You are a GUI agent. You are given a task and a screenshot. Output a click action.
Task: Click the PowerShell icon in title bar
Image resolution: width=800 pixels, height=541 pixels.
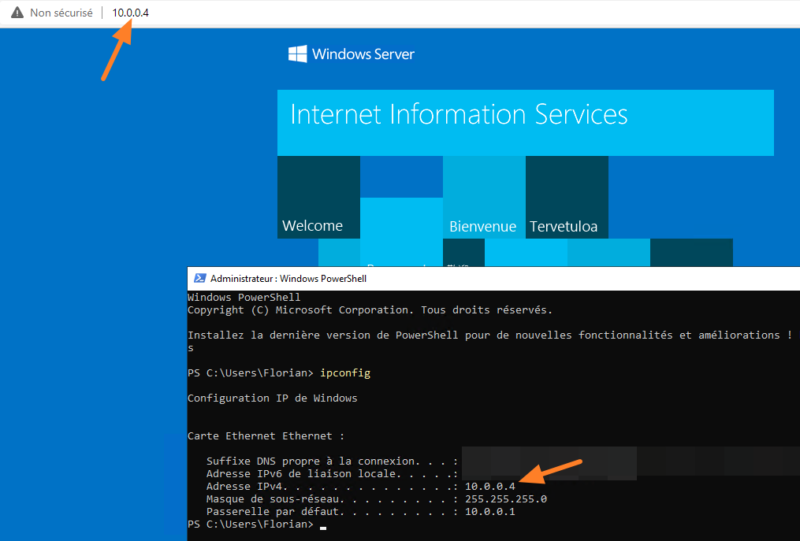click(x=200, y=278)
